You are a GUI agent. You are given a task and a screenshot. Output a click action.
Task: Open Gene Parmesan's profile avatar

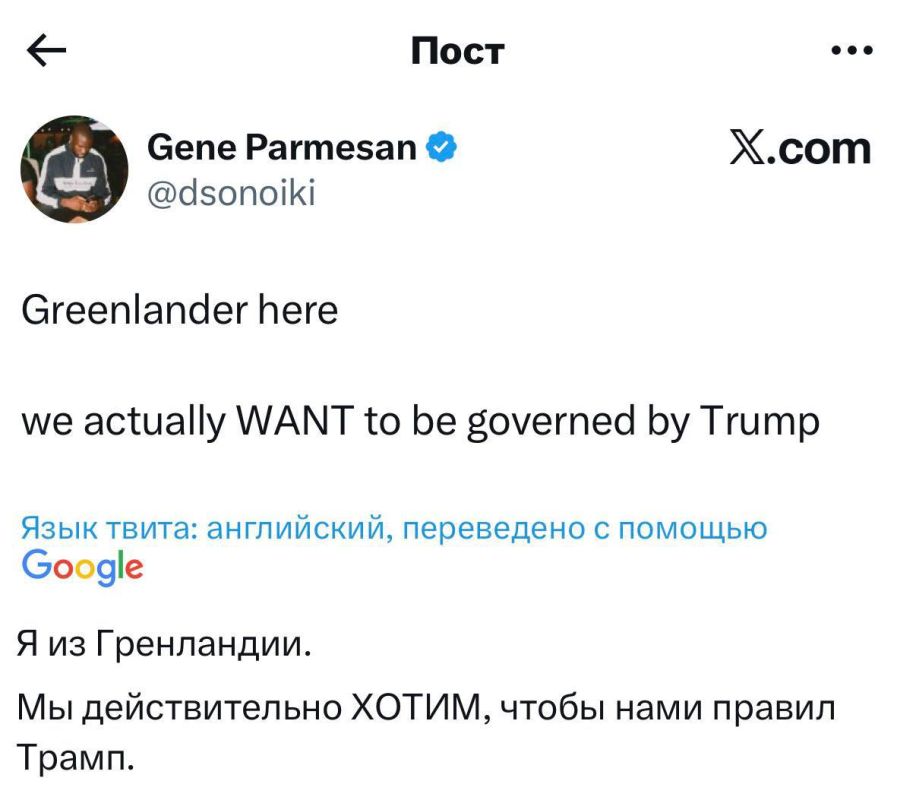[x=75, y=166]
